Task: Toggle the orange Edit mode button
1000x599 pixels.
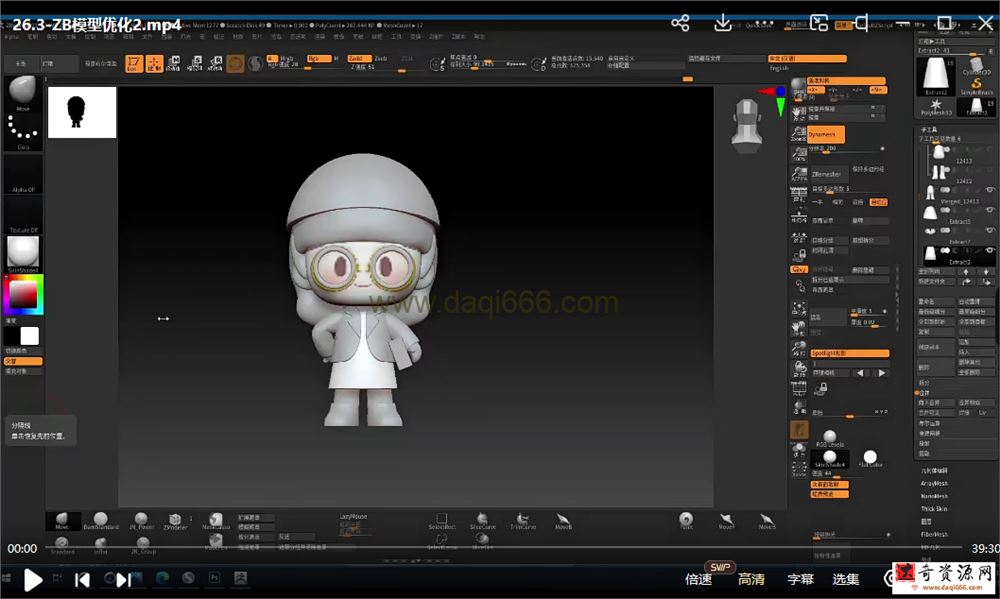Action: coord(134,63)
